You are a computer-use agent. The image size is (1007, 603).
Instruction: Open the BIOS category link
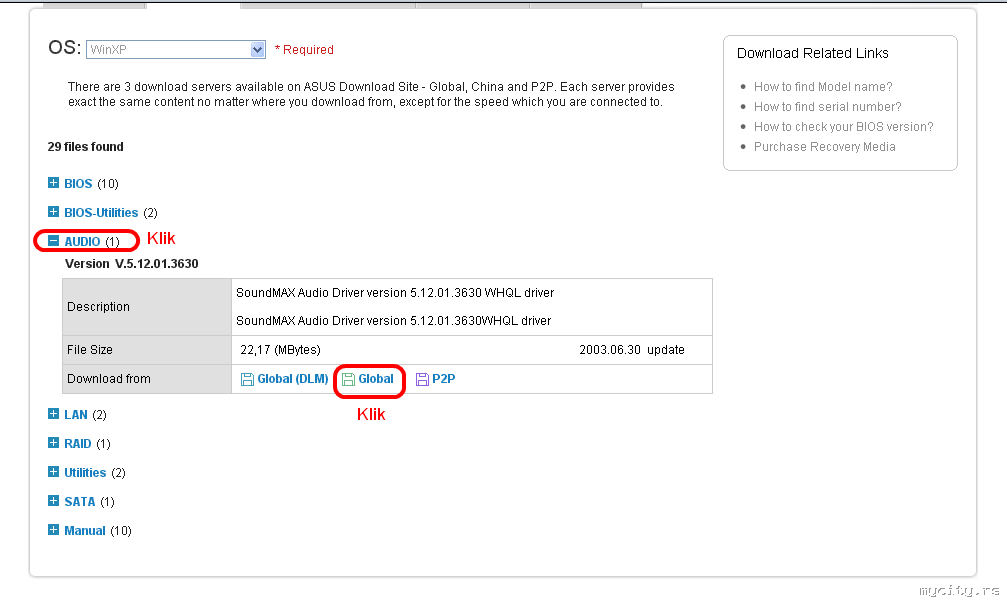(x=78, y=184)
